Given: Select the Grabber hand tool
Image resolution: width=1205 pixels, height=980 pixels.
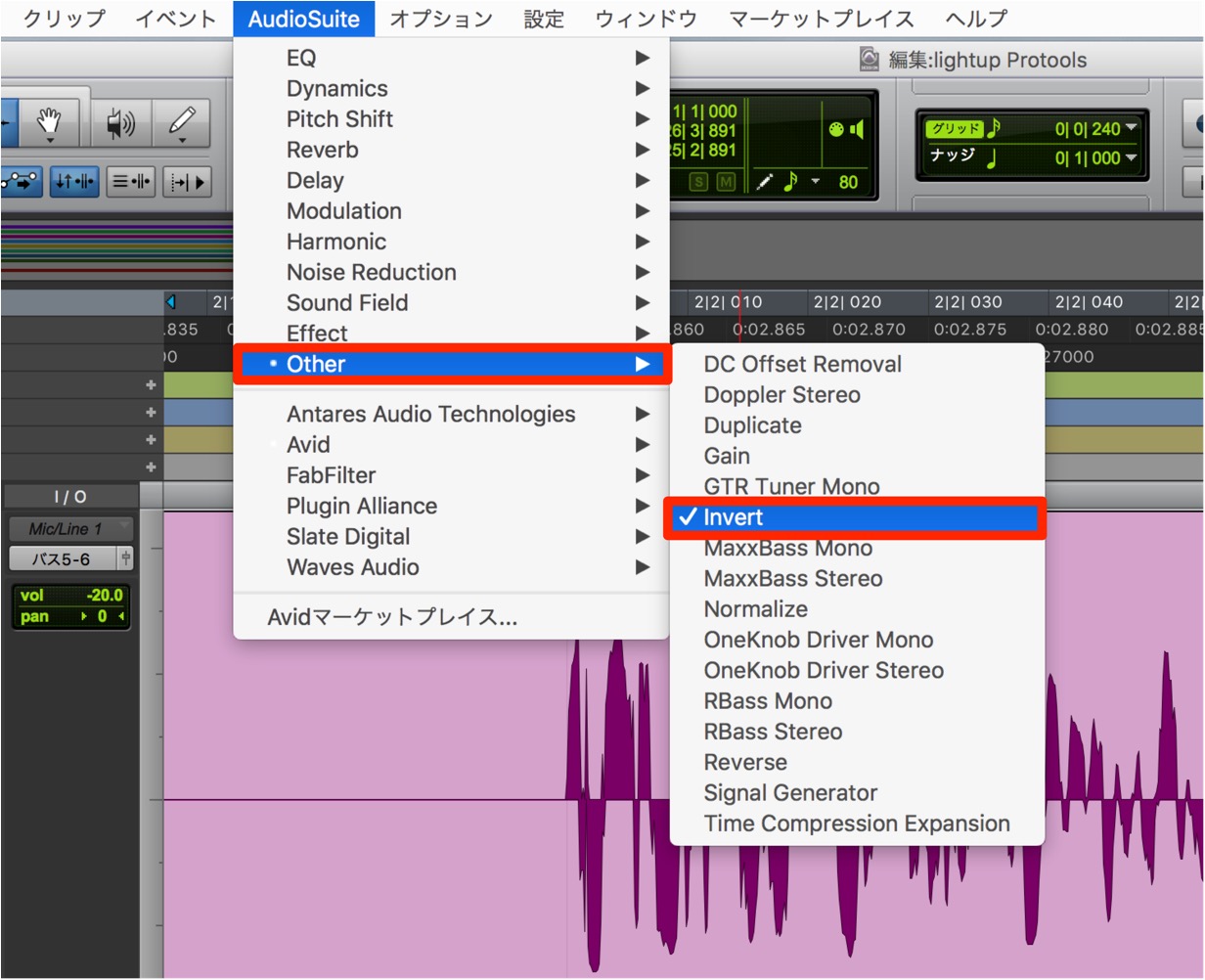Looking at the screenshot, I should 49,123.
